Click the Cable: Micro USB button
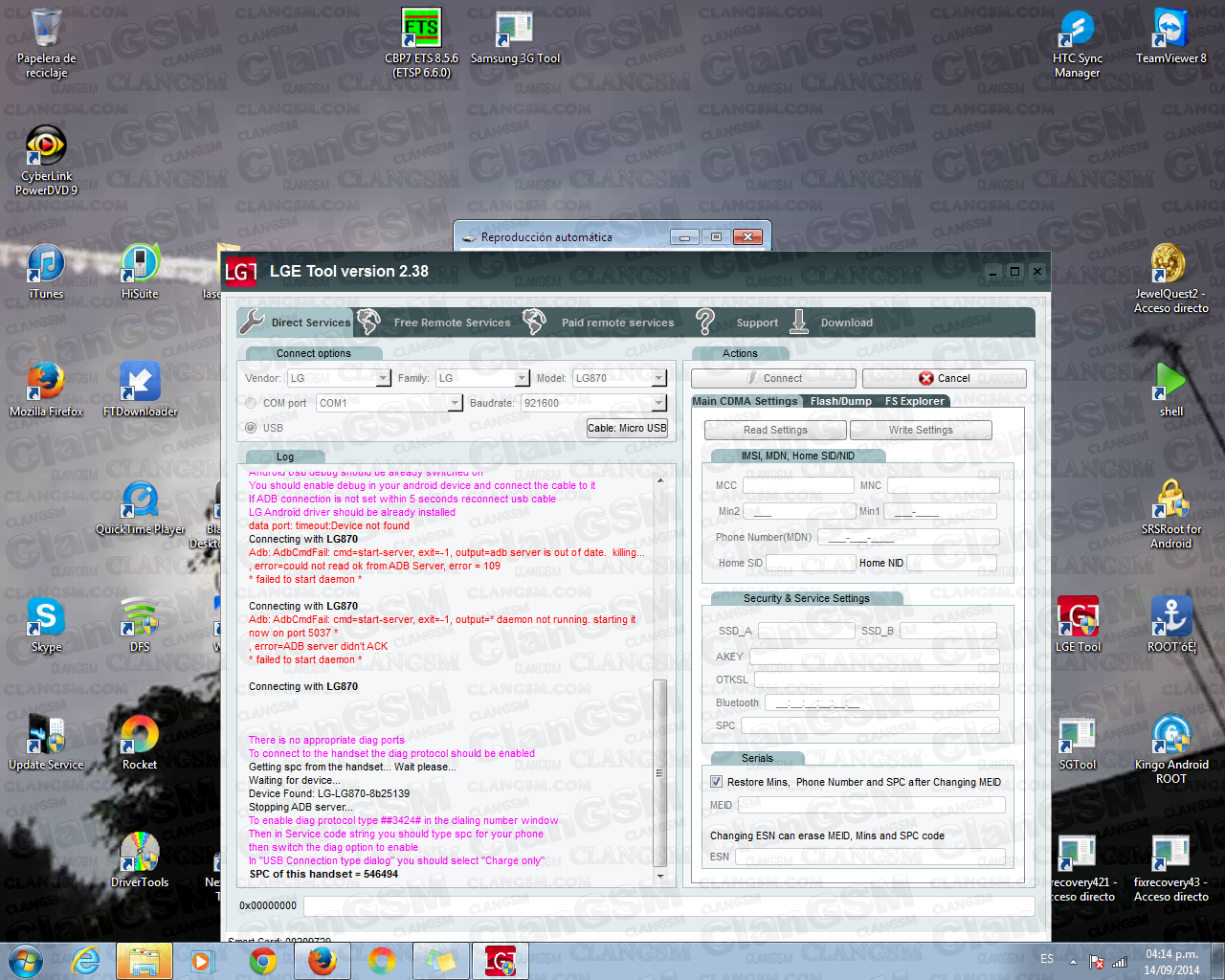The image size is (1225, 980). [627, 428]
